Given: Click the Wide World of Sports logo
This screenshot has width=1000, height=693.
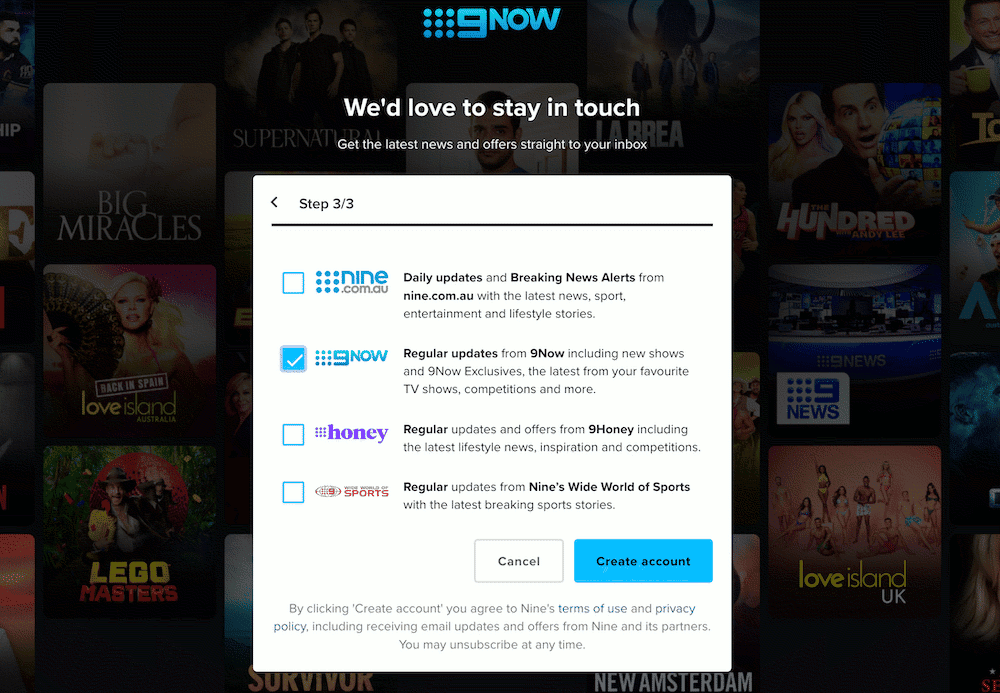Looking at the screenshot, I should pos(351,492).
